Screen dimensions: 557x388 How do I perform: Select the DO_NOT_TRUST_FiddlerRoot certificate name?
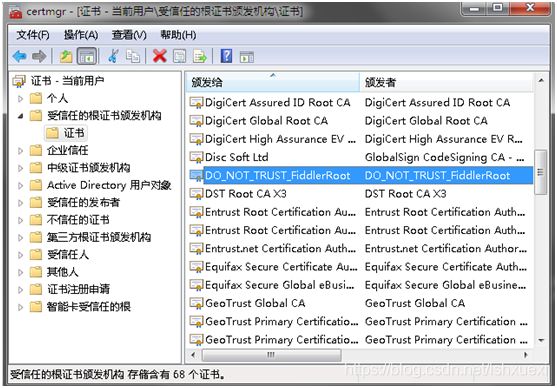[x=277, y=176]
